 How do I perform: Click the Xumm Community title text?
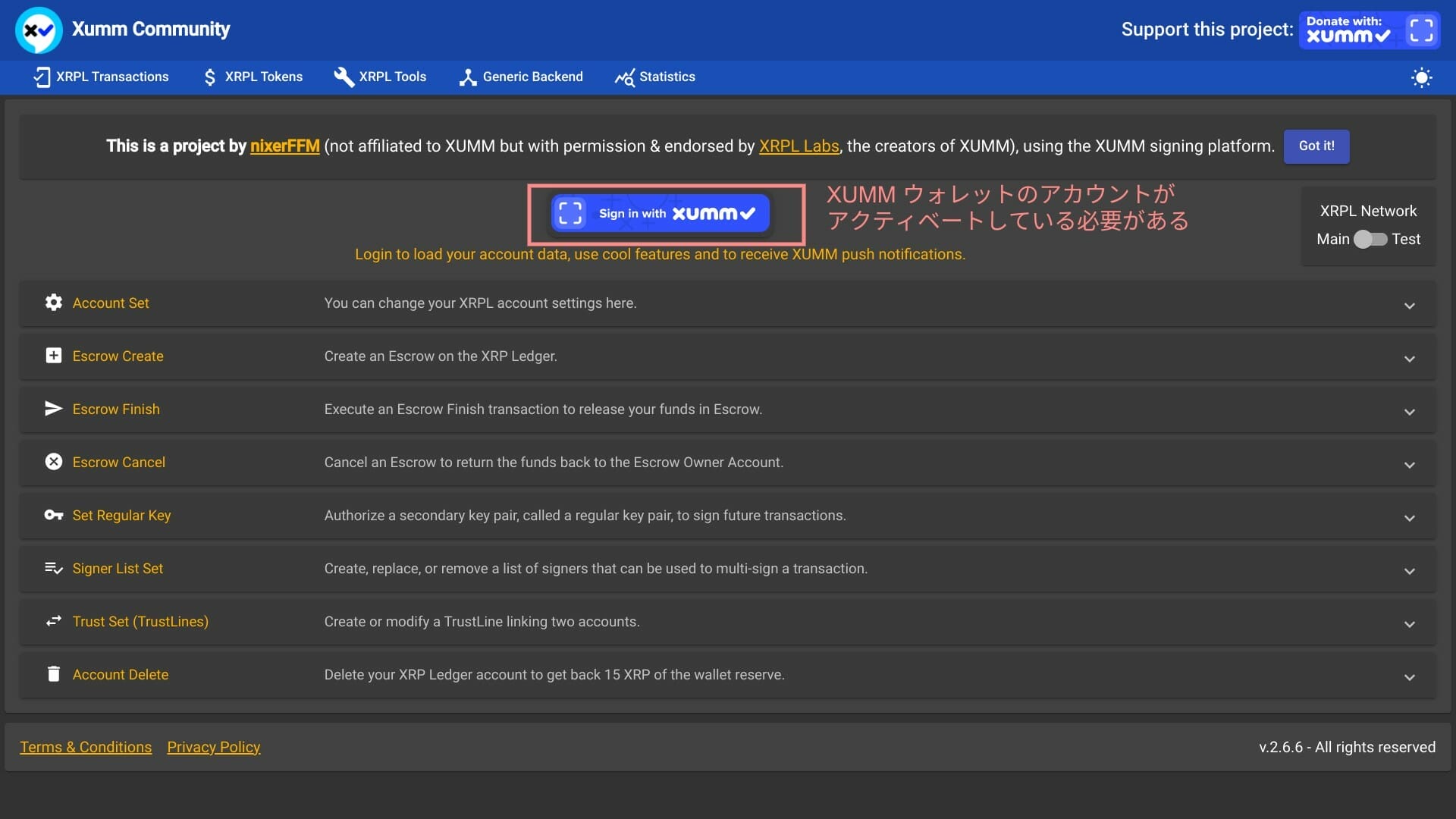point(151,29)
